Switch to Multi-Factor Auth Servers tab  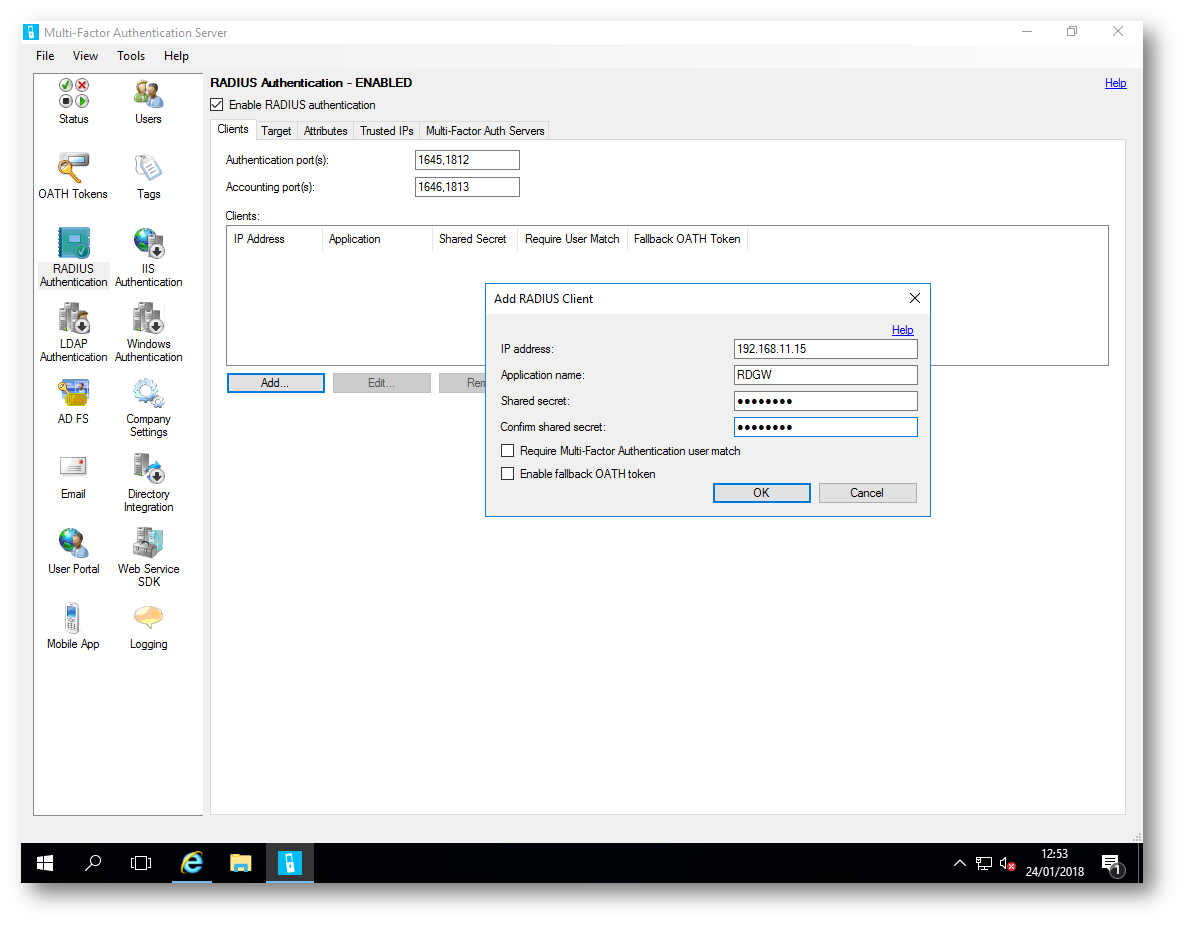pyautogui.click(x=485, y=131)
